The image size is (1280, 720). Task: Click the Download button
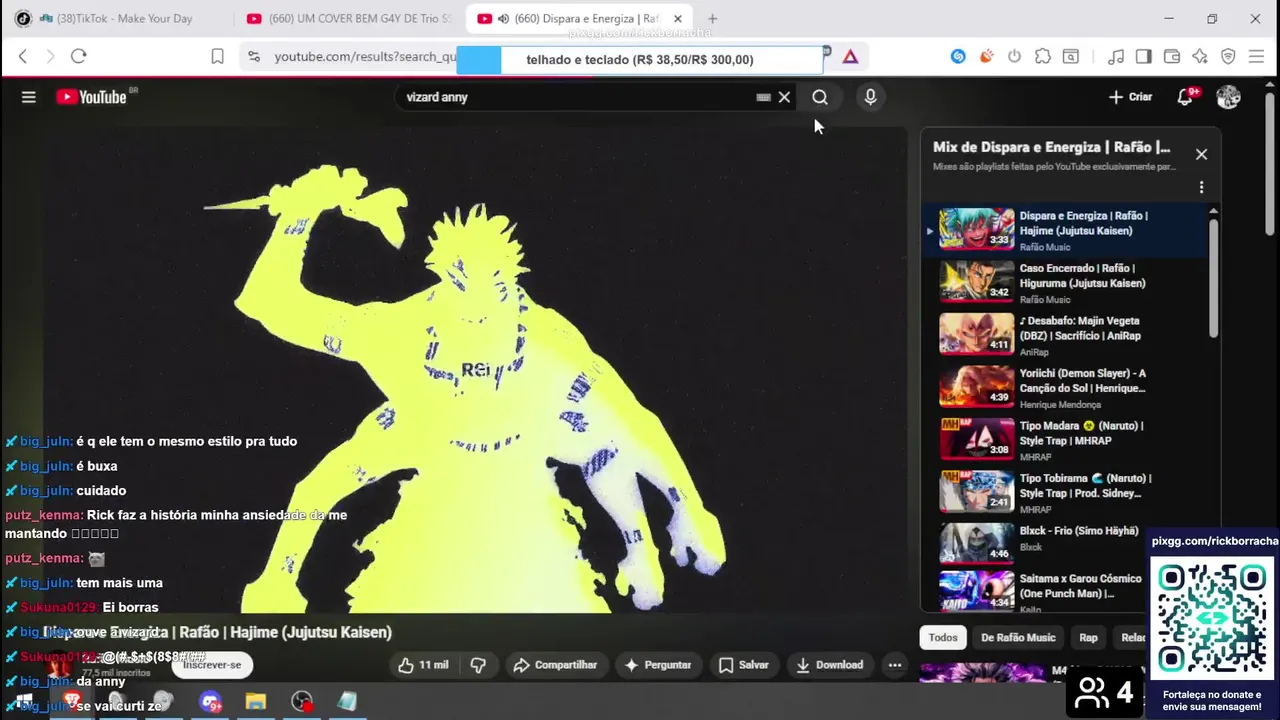coord(829,665)
